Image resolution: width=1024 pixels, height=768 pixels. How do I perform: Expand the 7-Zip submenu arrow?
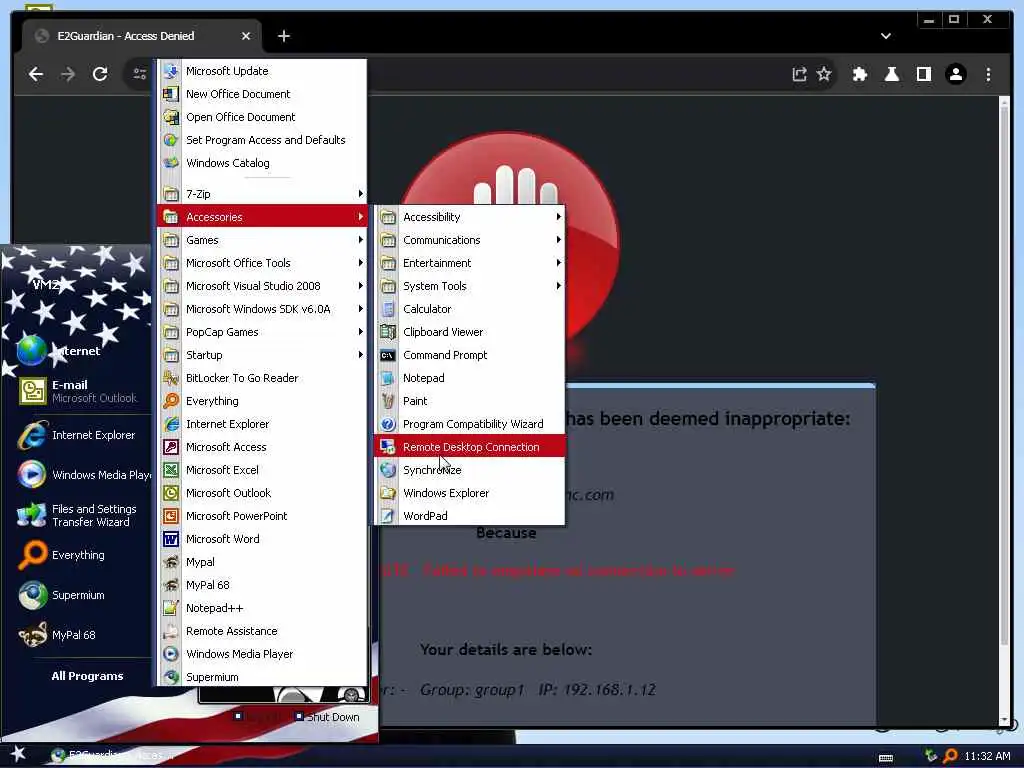(x=360, y=193)
